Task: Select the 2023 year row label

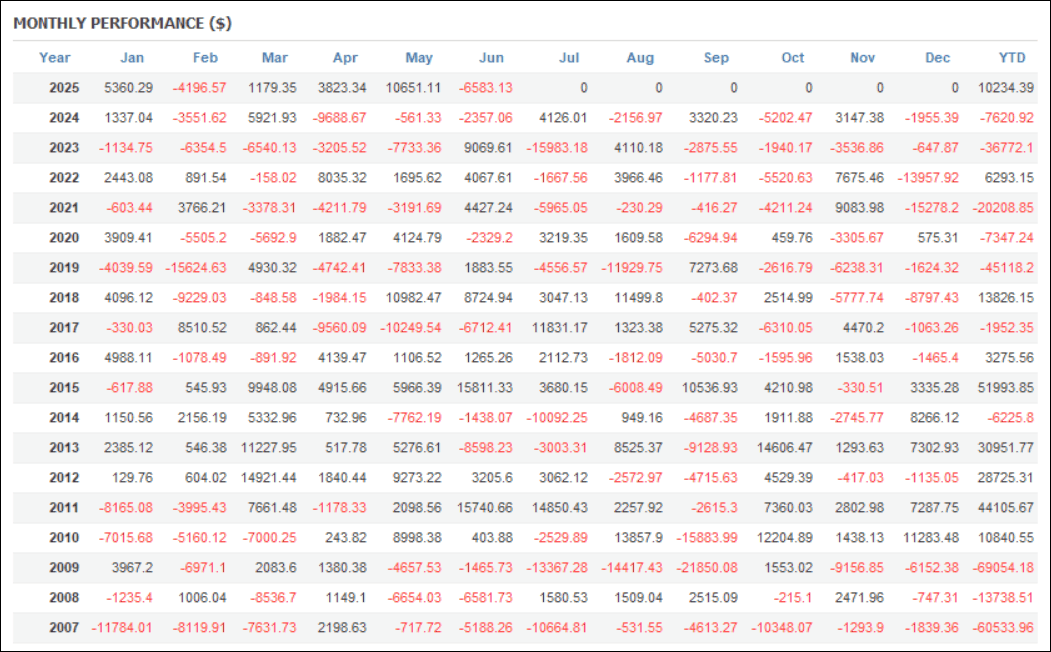Action: coord(64,147)
